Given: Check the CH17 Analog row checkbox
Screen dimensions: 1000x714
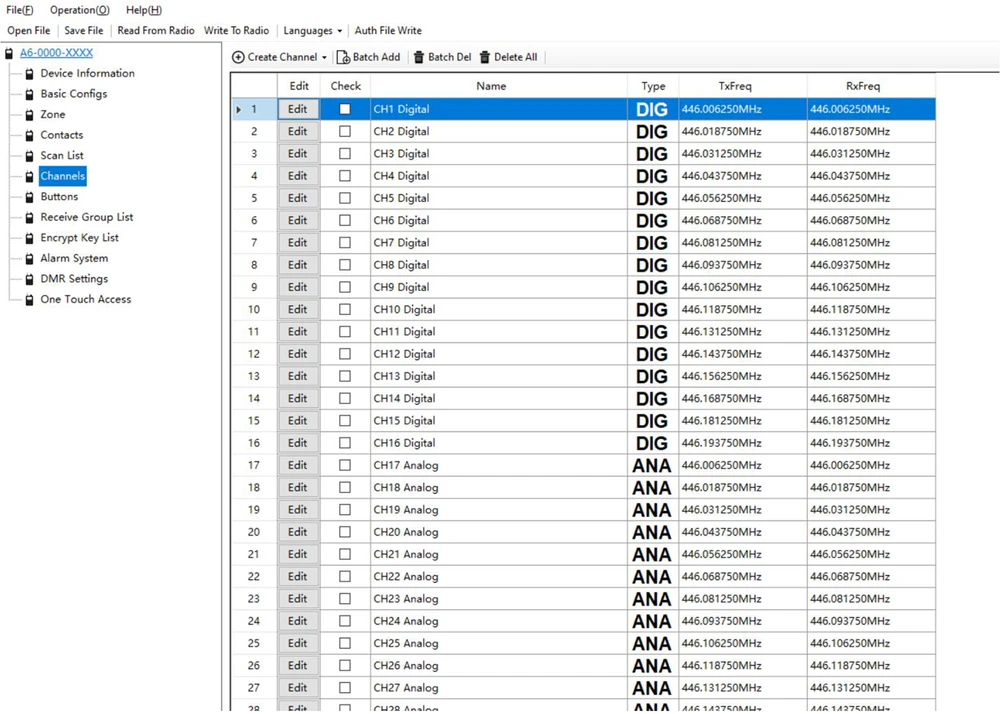Looking at the screenshot, I should click(345, 465).
